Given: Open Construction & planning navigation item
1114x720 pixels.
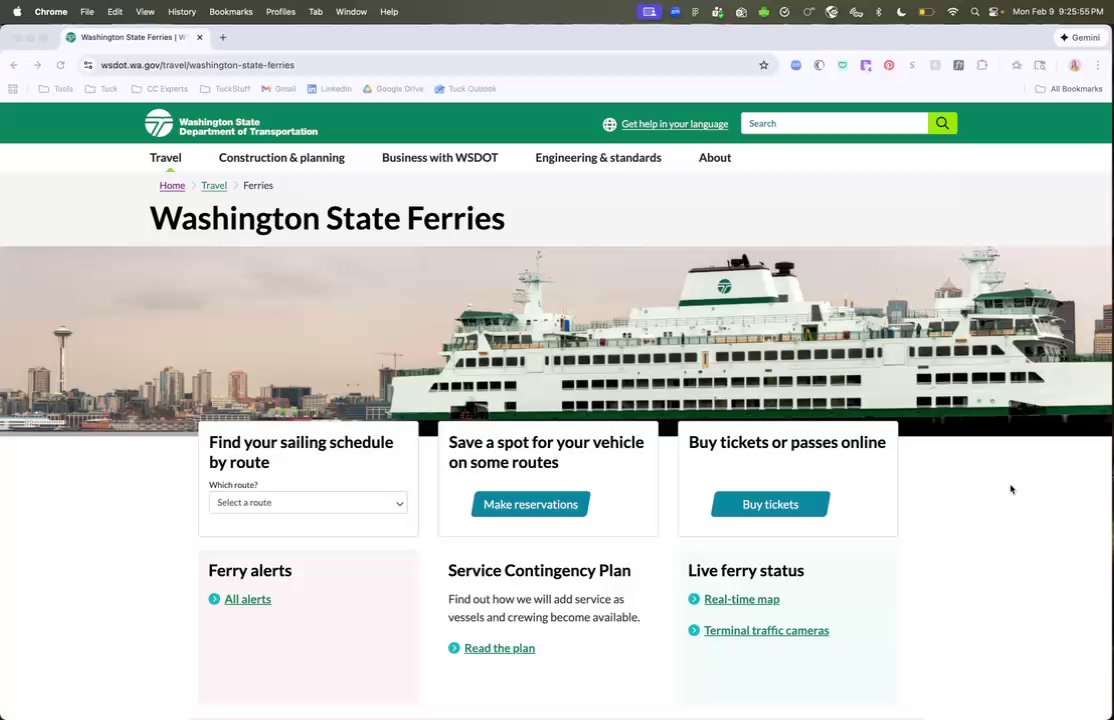Looking at the screenshot, I should point(281,158).
